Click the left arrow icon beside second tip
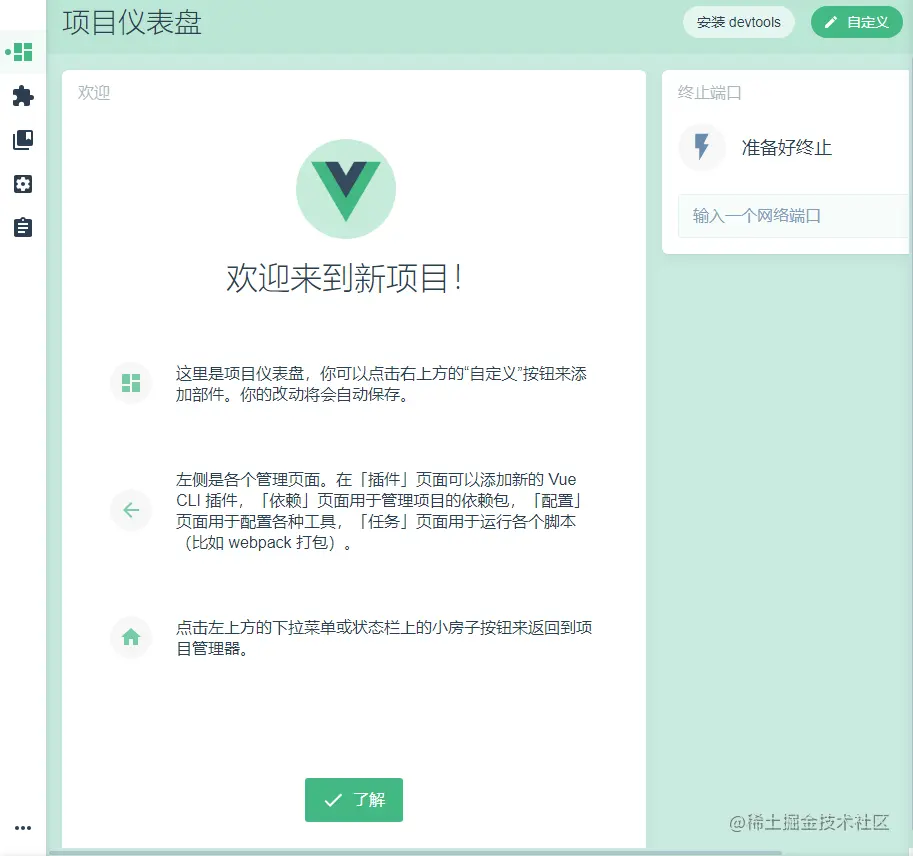This screenshot has height=856, width=913. coord(131,510)
